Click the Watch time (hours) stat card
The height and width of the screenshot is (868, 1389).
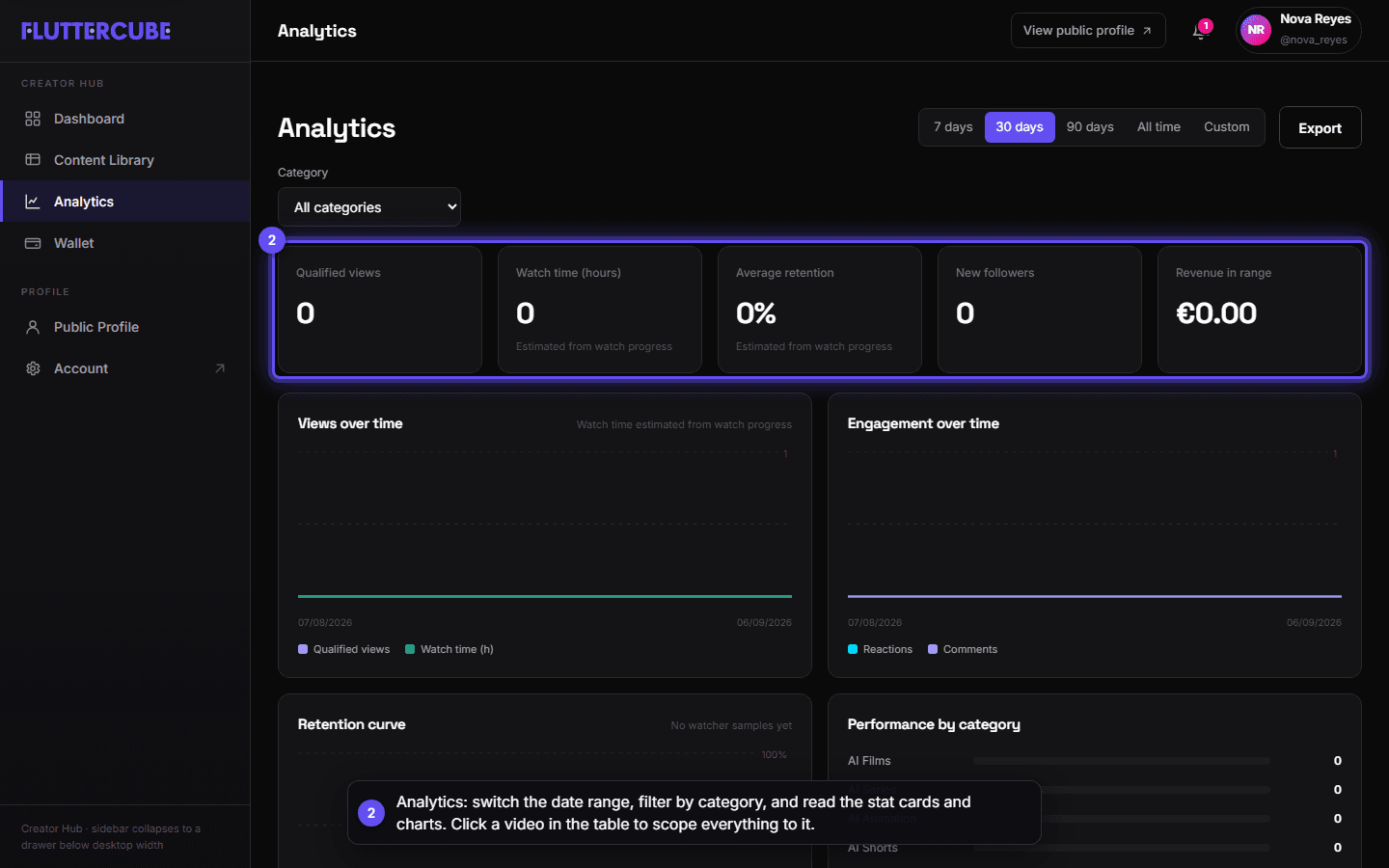coord(600,310)
